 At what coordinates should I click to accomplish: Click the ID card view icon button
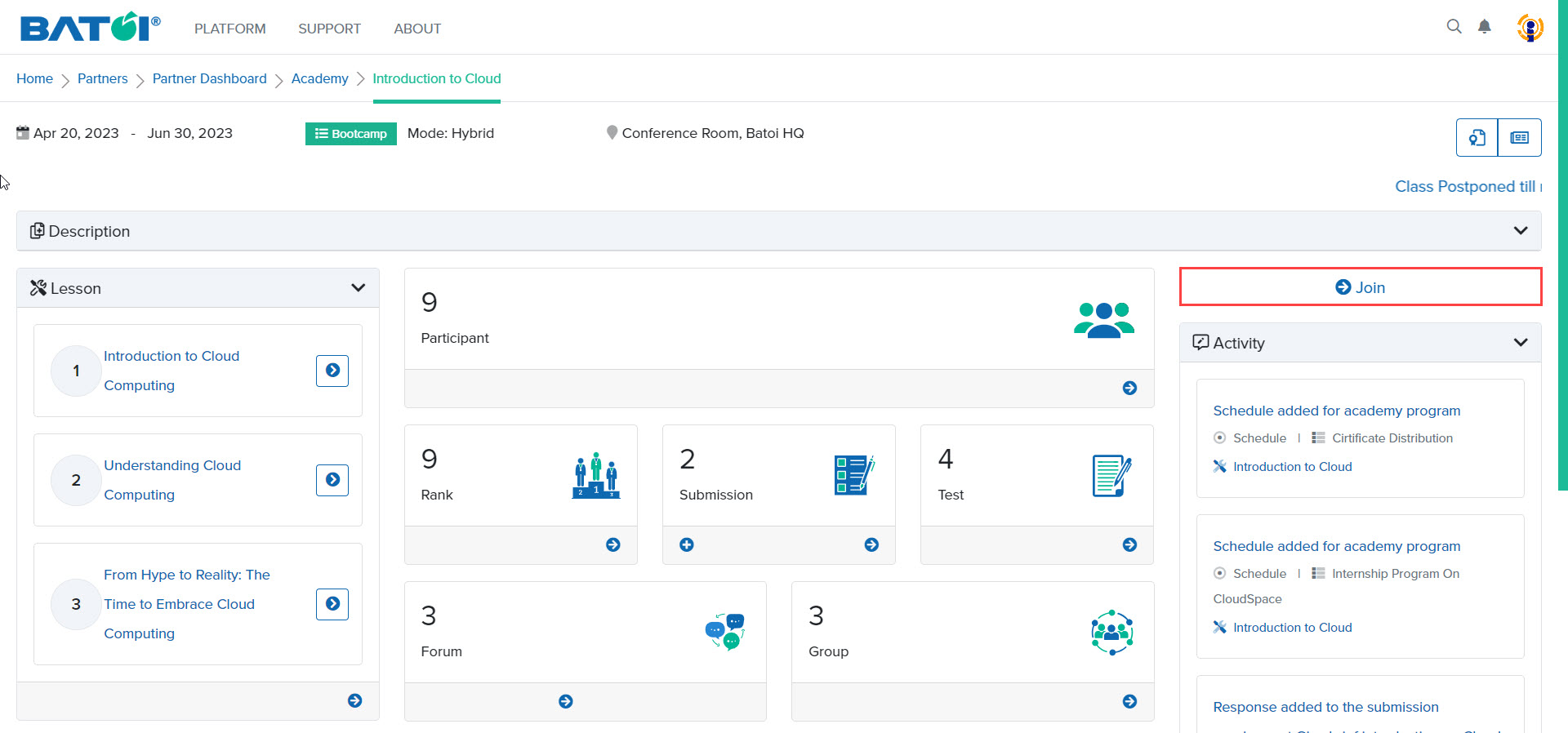pyautogui.click(x=1520, y=137)
